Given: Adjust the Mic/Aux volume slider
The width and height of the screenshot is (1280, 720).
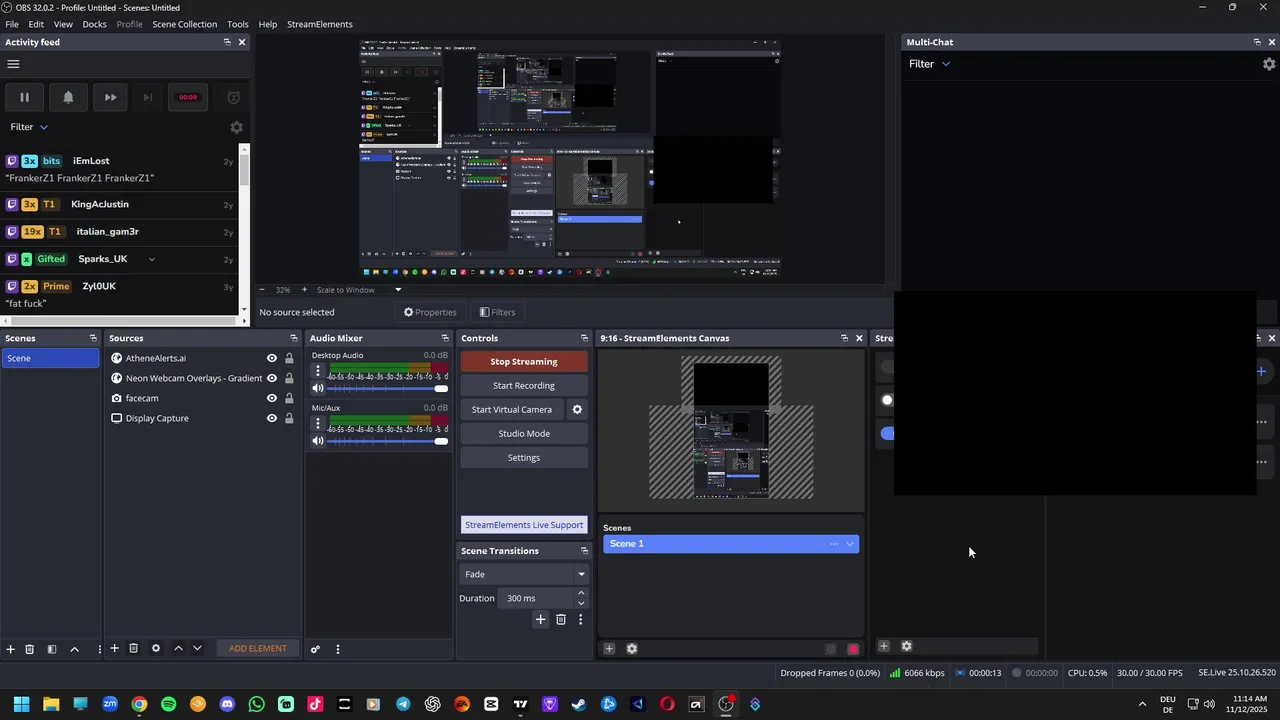Looking at the screenshot, I should tap(388, 441).
